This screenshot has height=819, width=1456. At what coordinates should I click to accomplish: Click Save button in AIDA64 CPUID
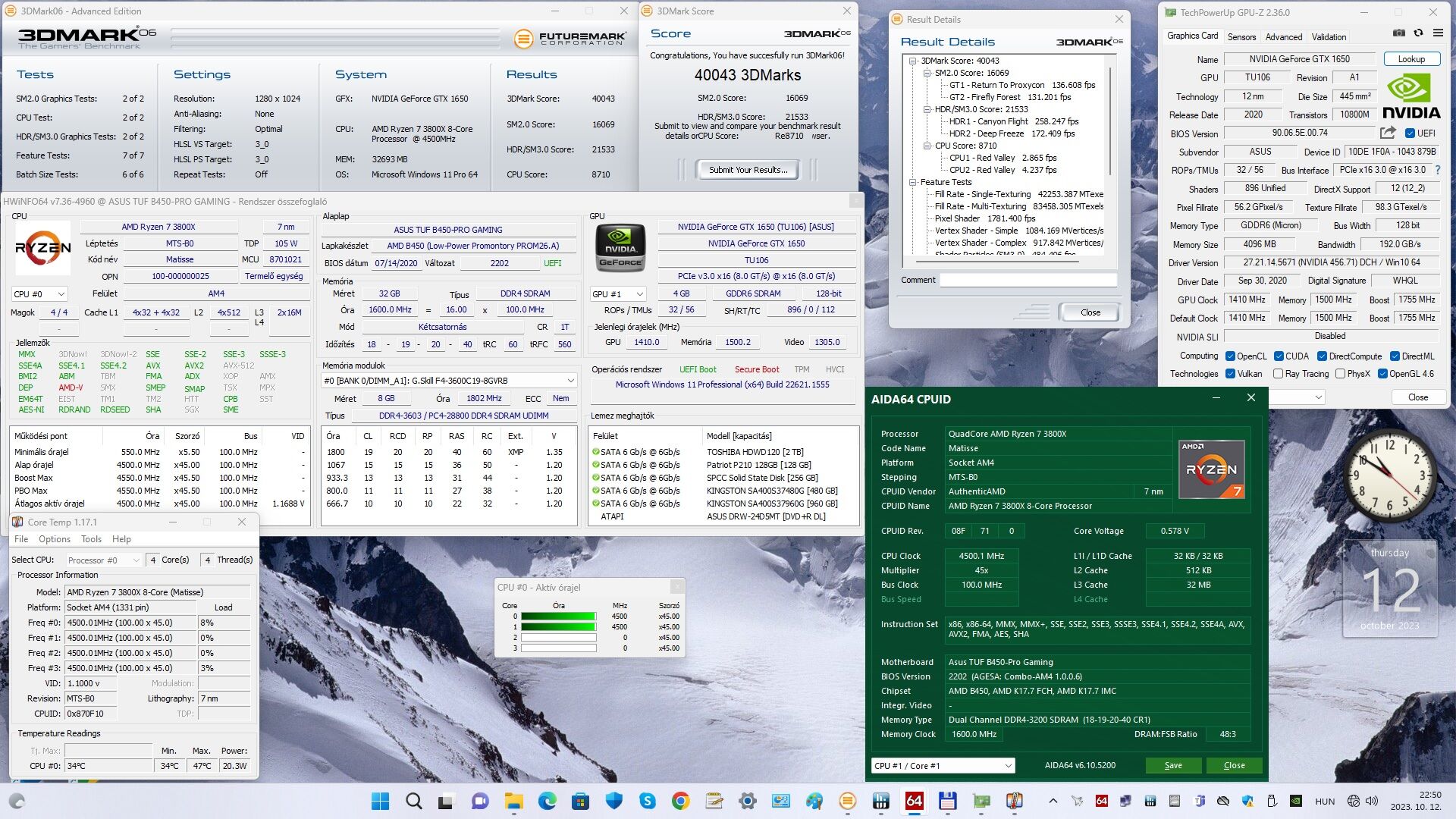1172,766
